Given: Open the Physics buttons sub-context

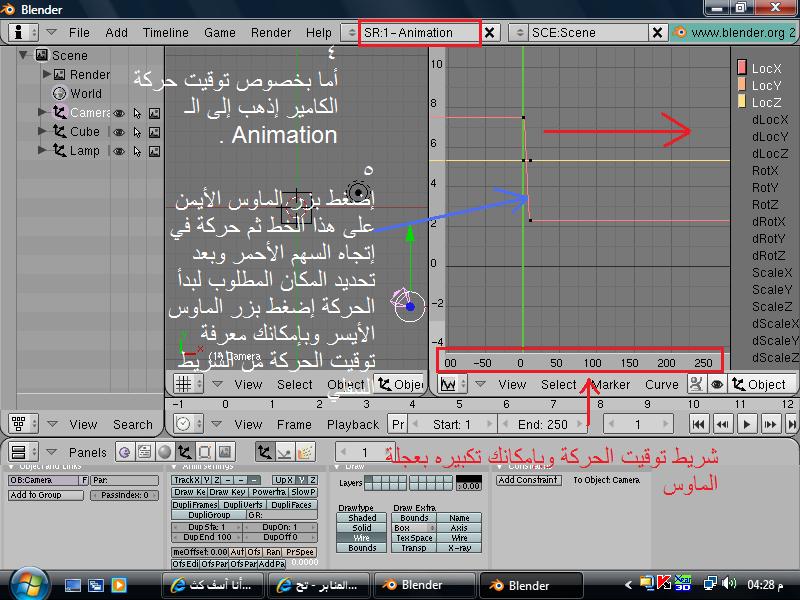Looking at the screenshot, I should click(x=284, y=452).
